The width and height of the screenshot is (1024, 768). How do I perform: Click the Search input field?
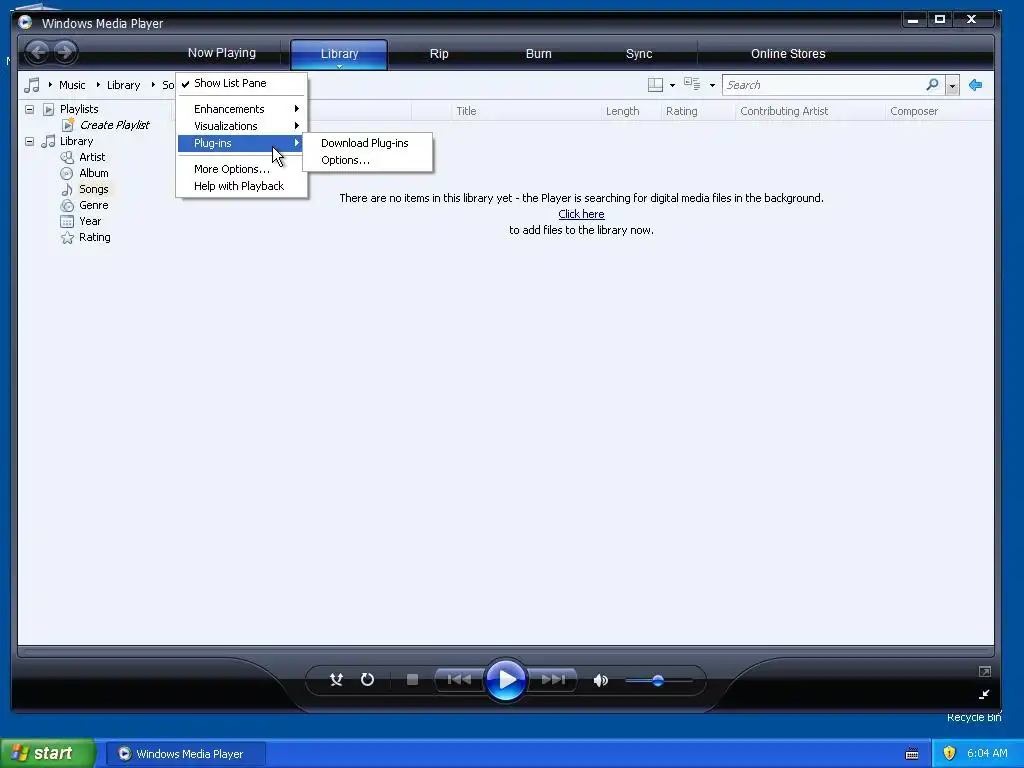coord(823,85)
